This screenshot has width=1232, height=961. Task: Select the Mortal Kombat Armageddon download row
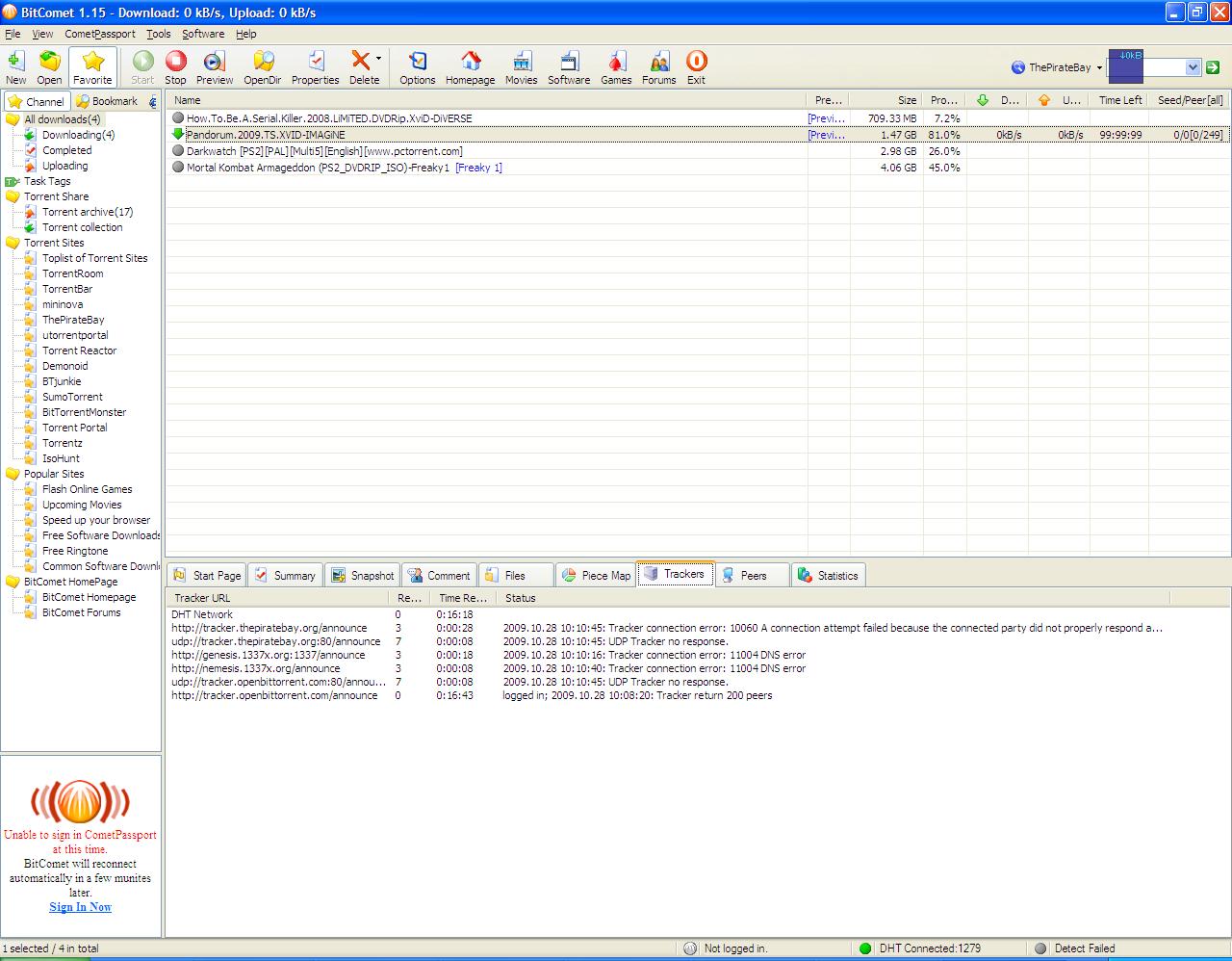point(698,168)
